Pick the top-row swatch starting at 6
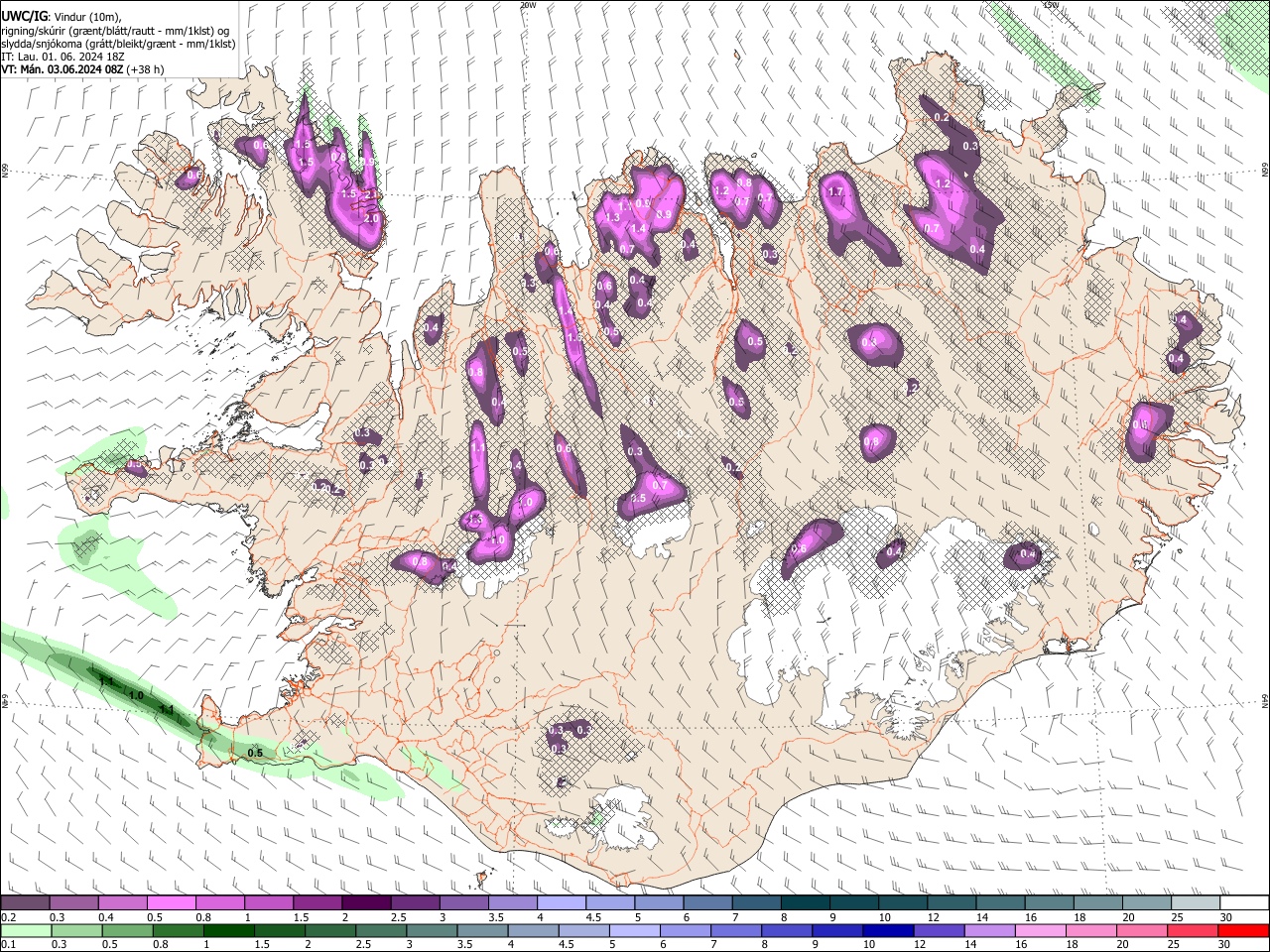The image size is (1270, 952). [707, 902]
